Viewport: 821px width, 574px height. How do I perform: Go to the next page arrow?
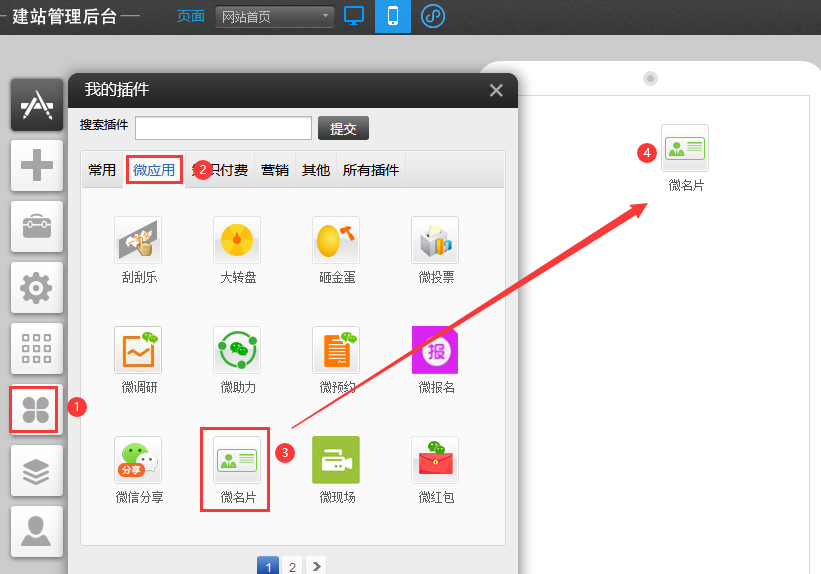pos(316,566)
